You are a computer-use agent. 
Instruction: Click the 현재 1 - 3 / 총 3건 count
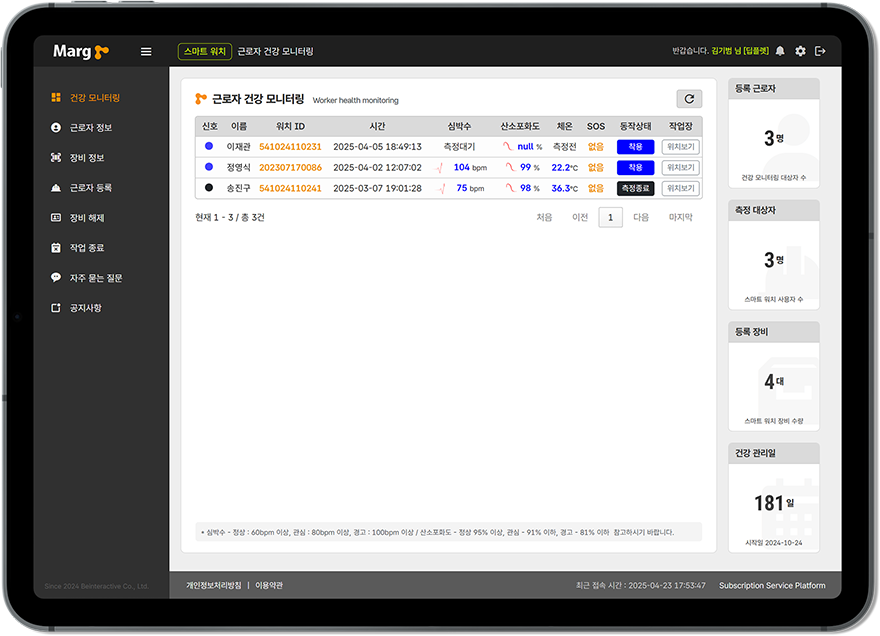[x=230, y=217]
